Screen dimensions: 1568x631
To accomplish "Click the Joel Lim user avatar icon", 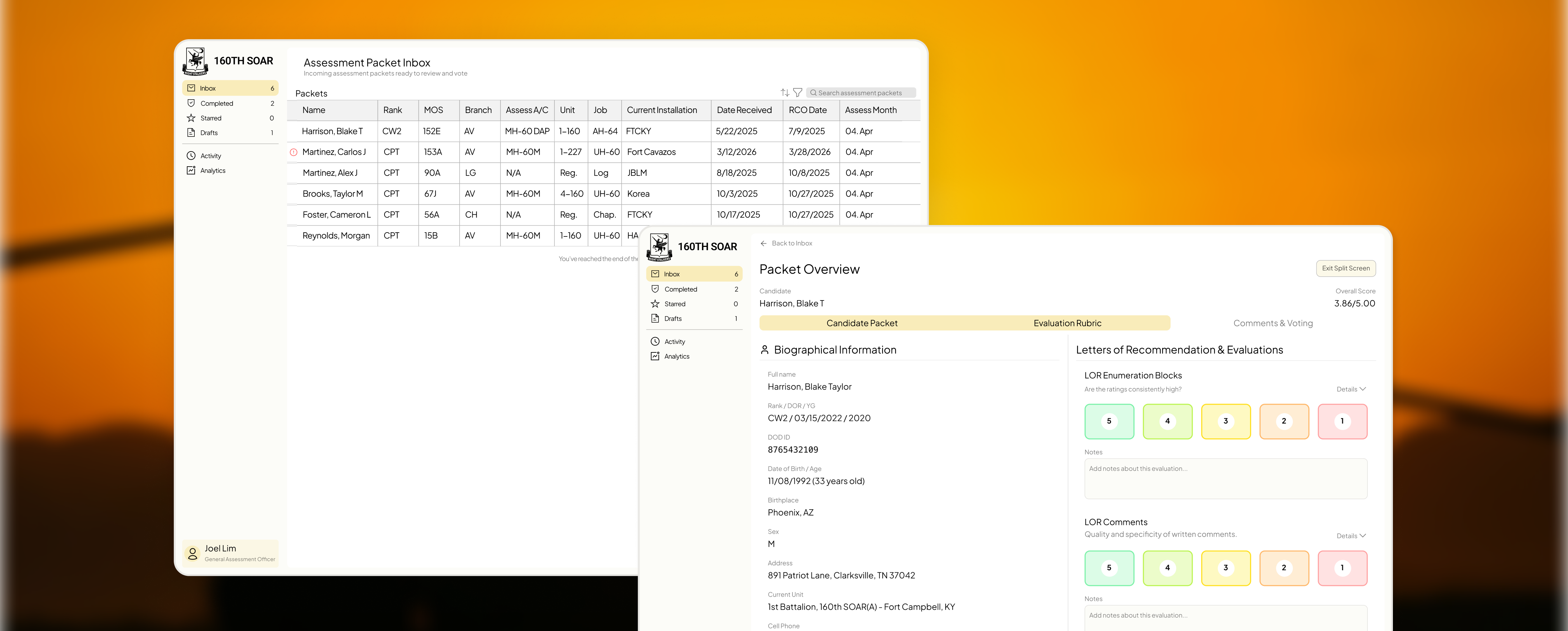I will 192,553.
